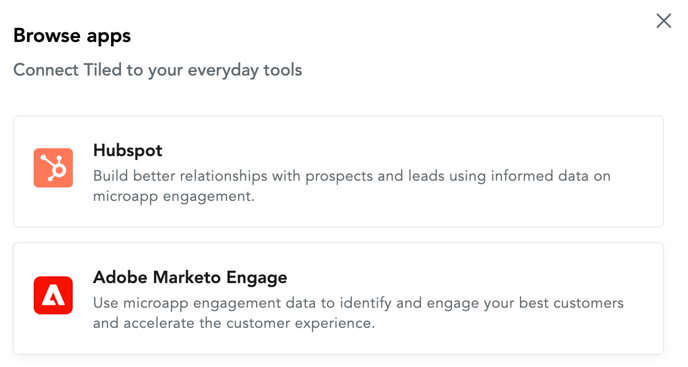
Task: Click Hubspot description starting 'Build better relationships'
Action: (351, 186)
